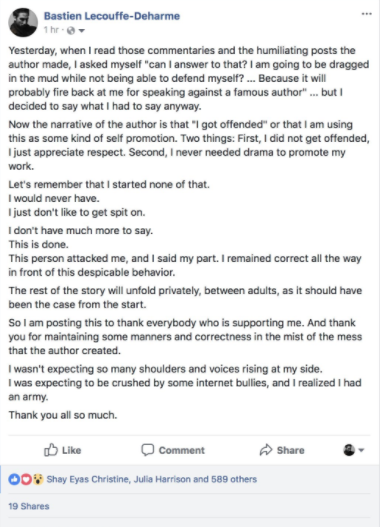Click the speech bubble Comment icon
Viewport: 380px width, 527px height.
[147, 450]
